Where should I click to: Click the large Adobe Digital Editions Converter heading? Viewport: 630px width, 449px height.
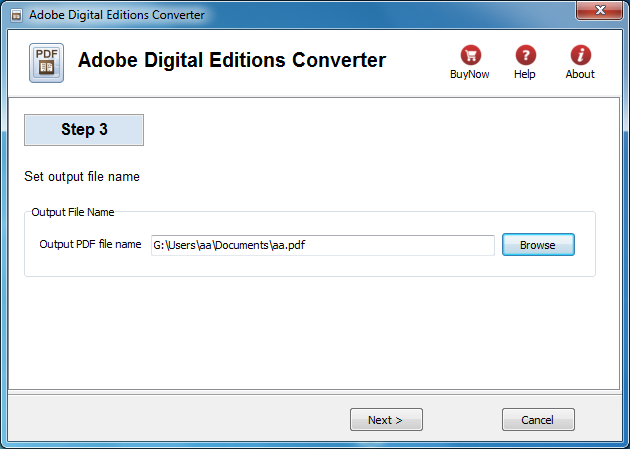tap(232, 60)
